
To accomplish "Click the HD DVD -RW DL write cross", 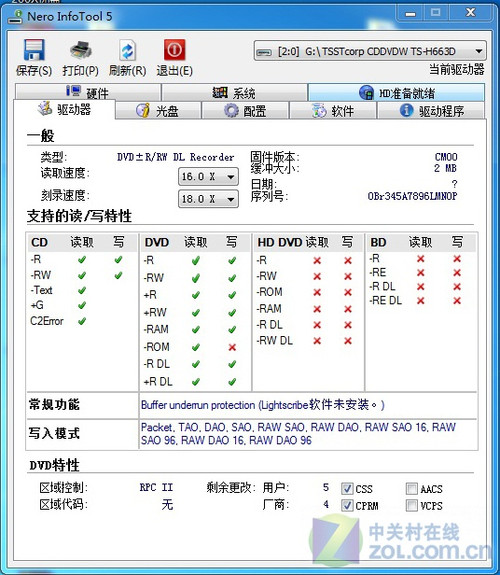I will click(x=348, y=341).
